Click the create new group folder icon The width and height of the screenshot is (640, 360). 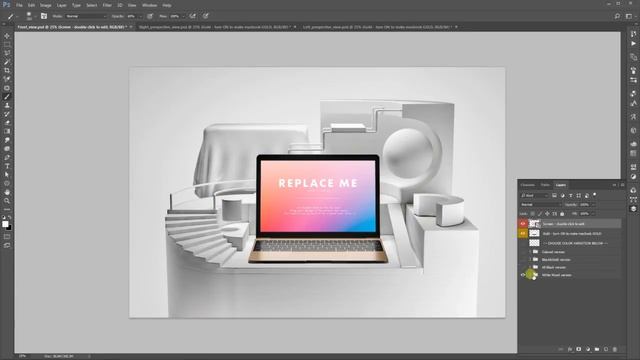tap(597, 349)
